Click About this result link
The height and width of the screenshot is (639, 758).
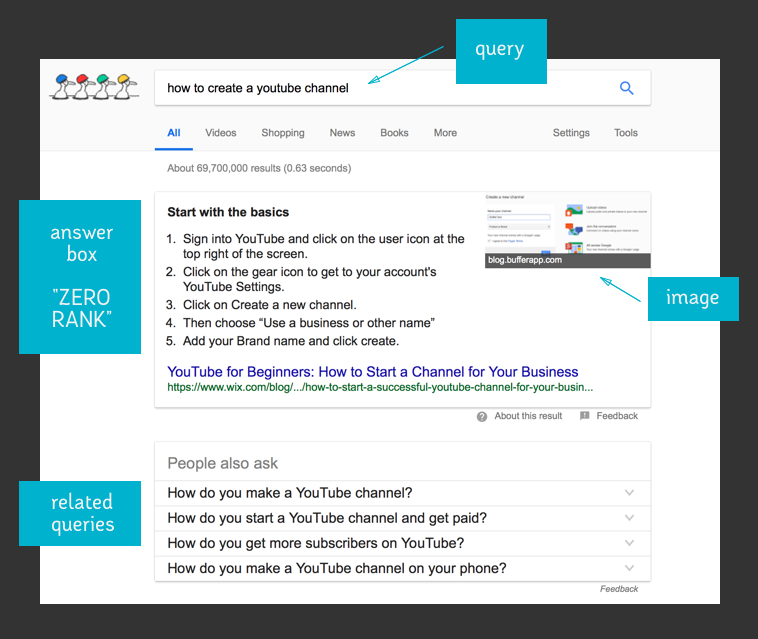pyautogui.click(x=528, y=416)
